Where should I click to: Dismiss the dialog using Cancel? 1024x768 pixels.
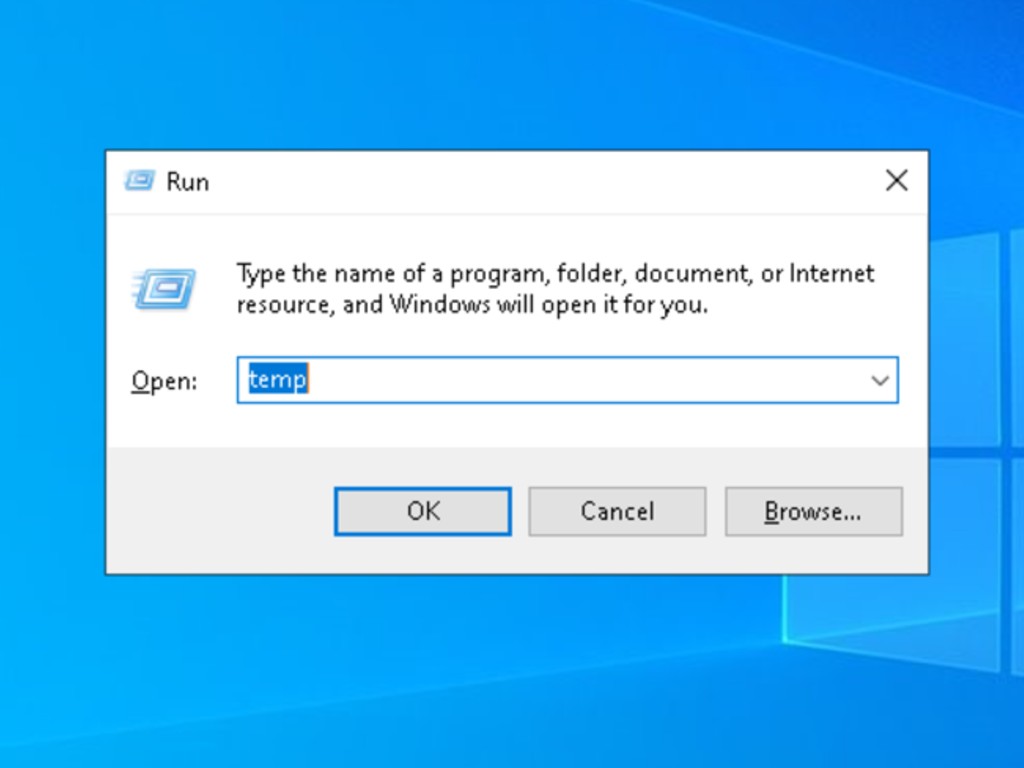[x=617, y=511]
